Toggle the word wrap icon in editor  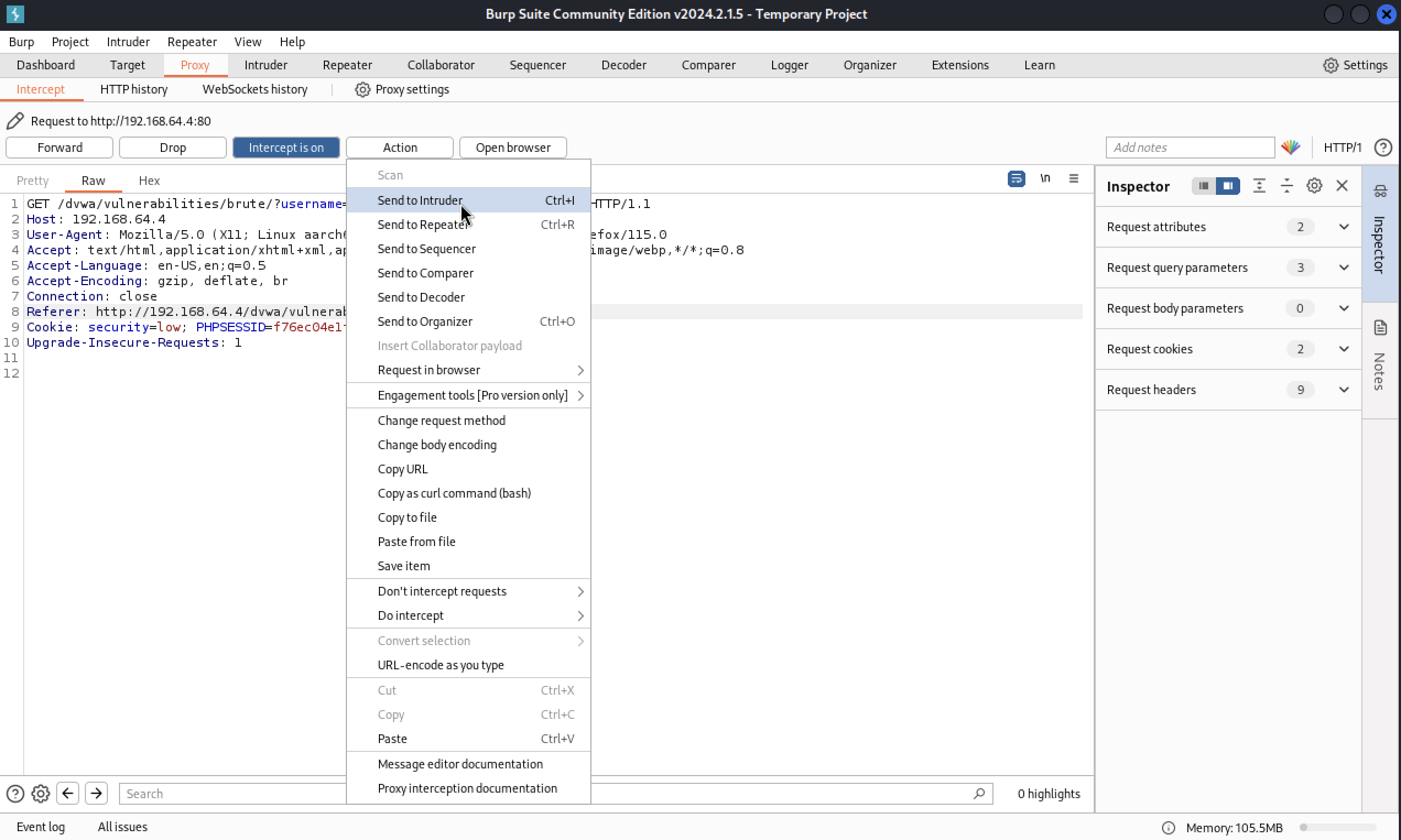(1016, 179)
